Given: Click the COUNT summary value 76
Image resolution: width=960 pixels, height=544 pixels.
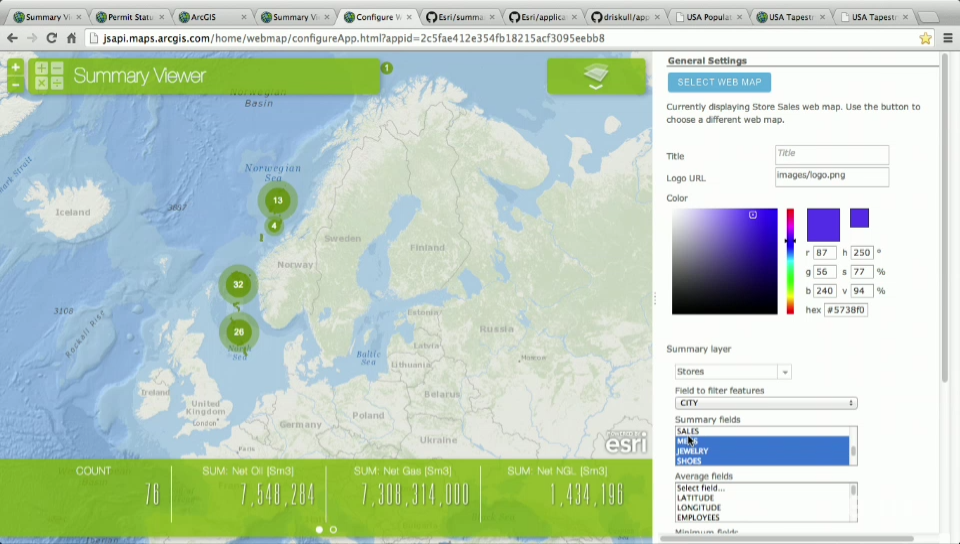Looking at the screenshot, I should point(152,494).
